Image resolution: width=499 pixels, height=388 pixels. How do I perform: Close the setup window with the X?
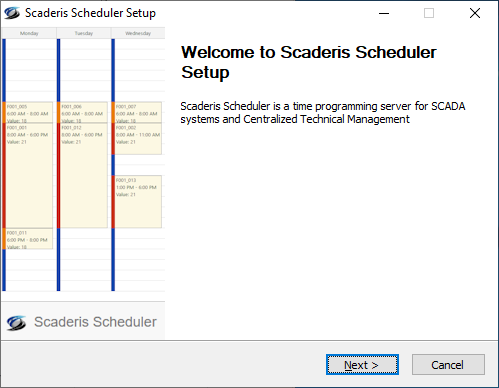click(x=475, y=13)
